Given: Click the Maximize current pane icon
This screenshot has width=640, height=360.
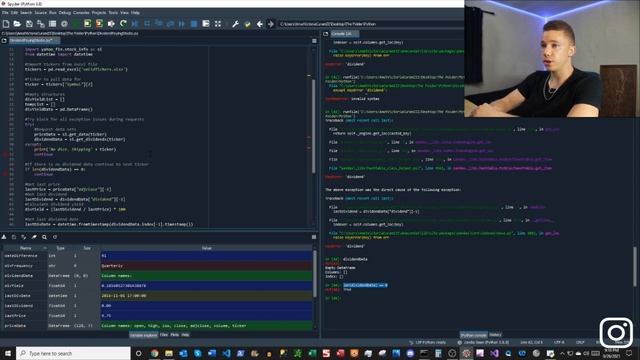Looking at the screenshot, I should (x=218, y=24).
